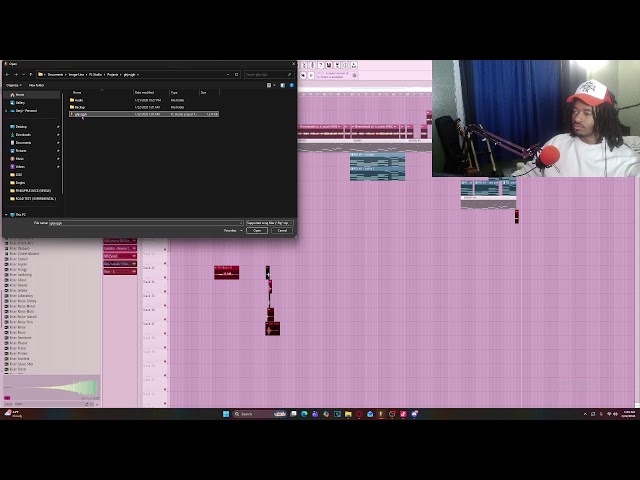Refresh the current folder view
Viewport: 640px width, 480px height.
pyautogui.click(x=236, y=75)
